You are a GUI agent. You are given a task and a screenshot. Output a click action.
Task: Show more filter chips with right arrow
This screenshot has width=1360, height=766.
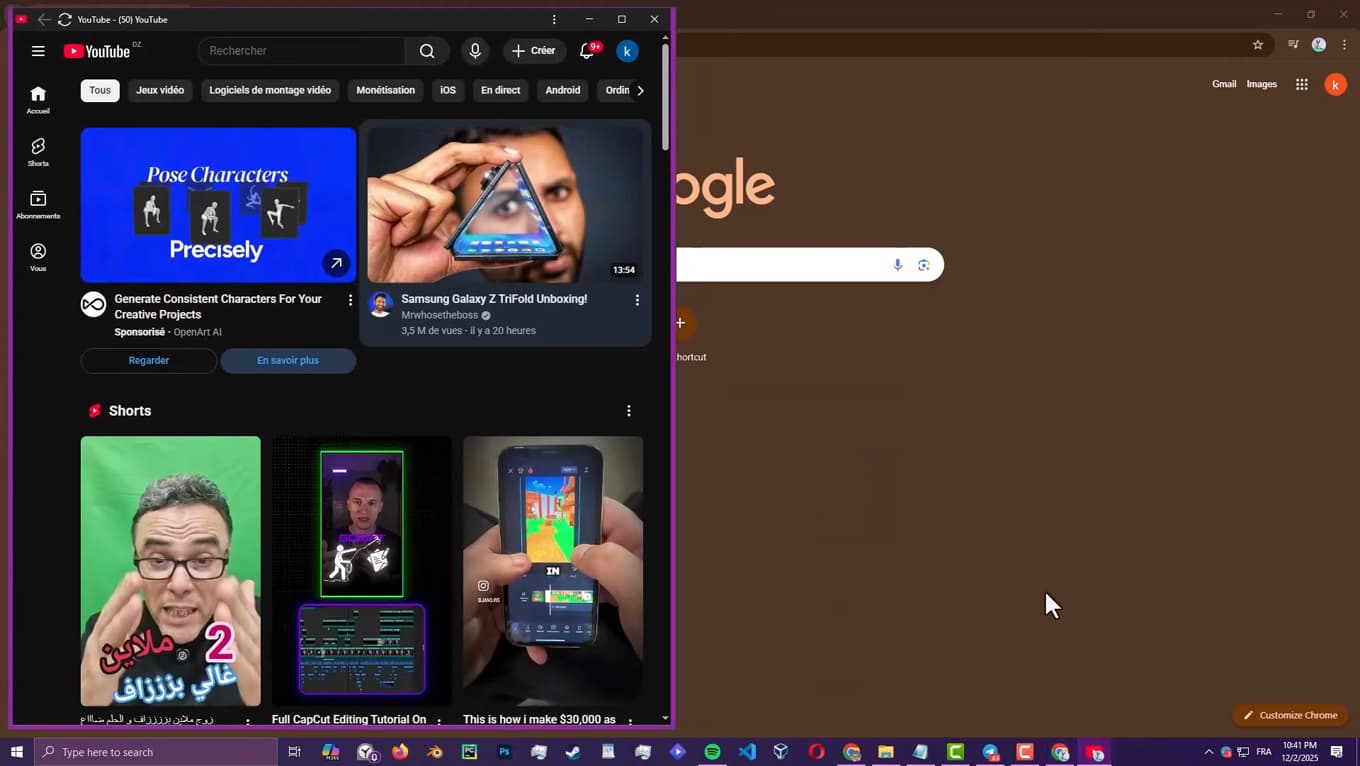(x=640, y=90)
